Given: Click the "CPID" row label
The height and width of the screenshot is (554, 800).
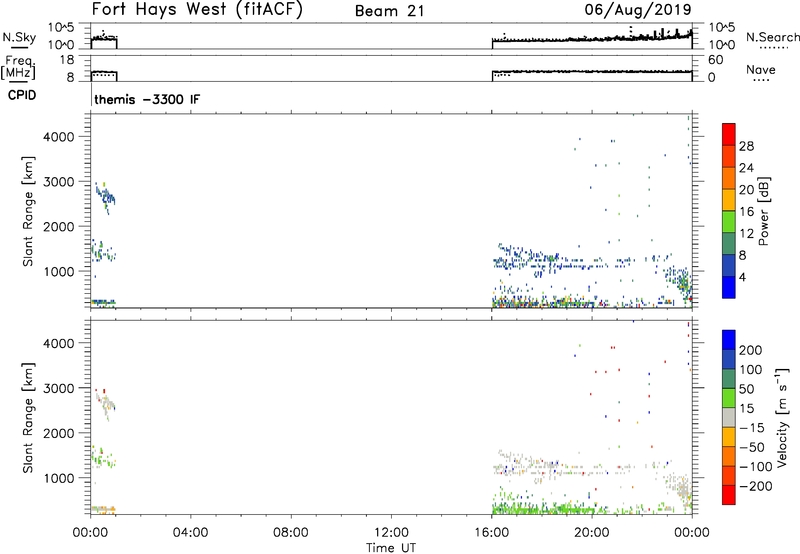Looking at the screenshot, I should tap(22, 95).
